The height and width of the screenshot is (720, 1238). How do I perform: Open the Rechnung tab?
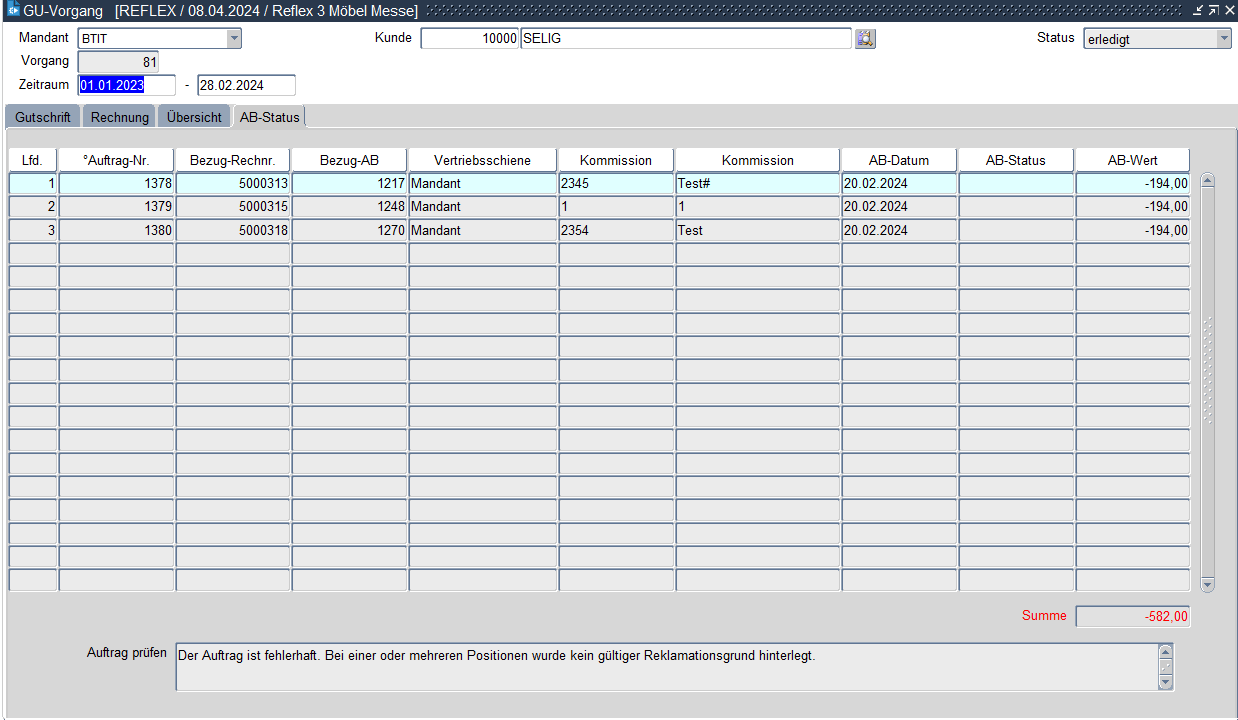[119, 117]
